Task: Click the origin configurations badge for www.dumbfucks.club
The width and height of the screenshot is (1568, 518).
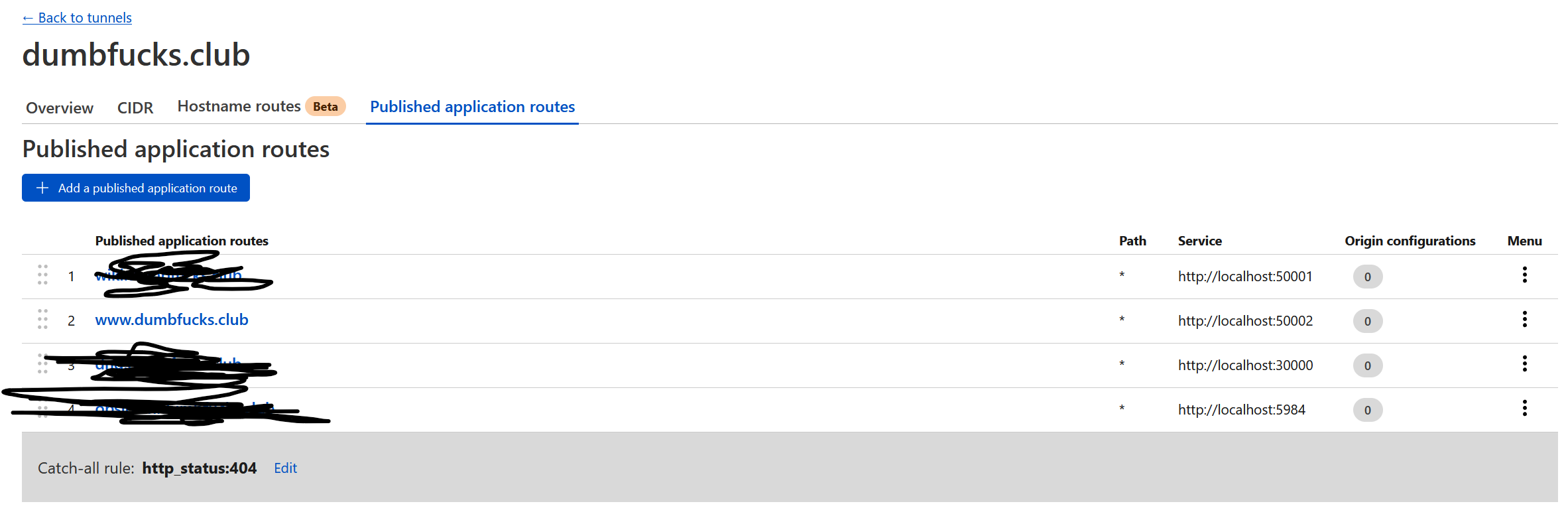Action: coord(1367,321)
